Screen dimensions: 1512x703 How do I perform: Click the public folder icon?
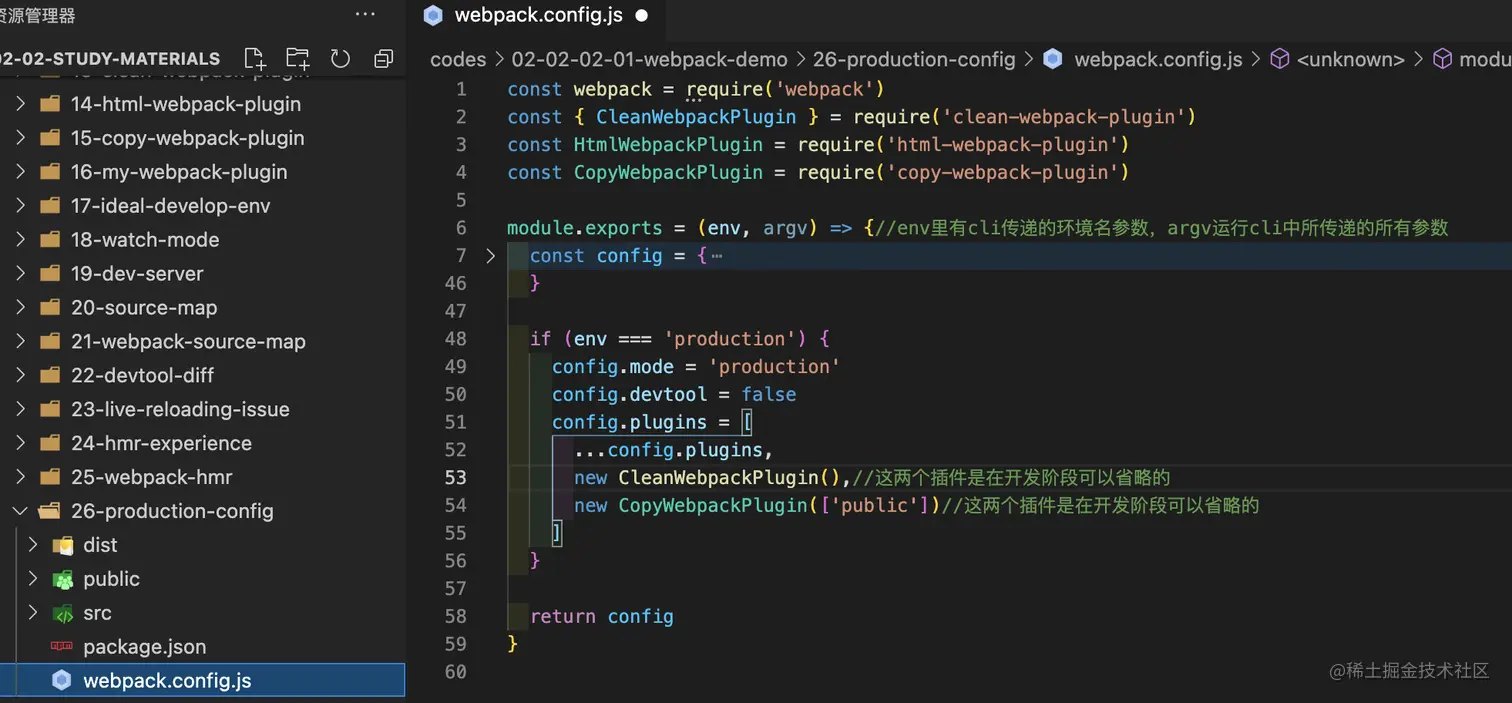click(x=63, y=579)
